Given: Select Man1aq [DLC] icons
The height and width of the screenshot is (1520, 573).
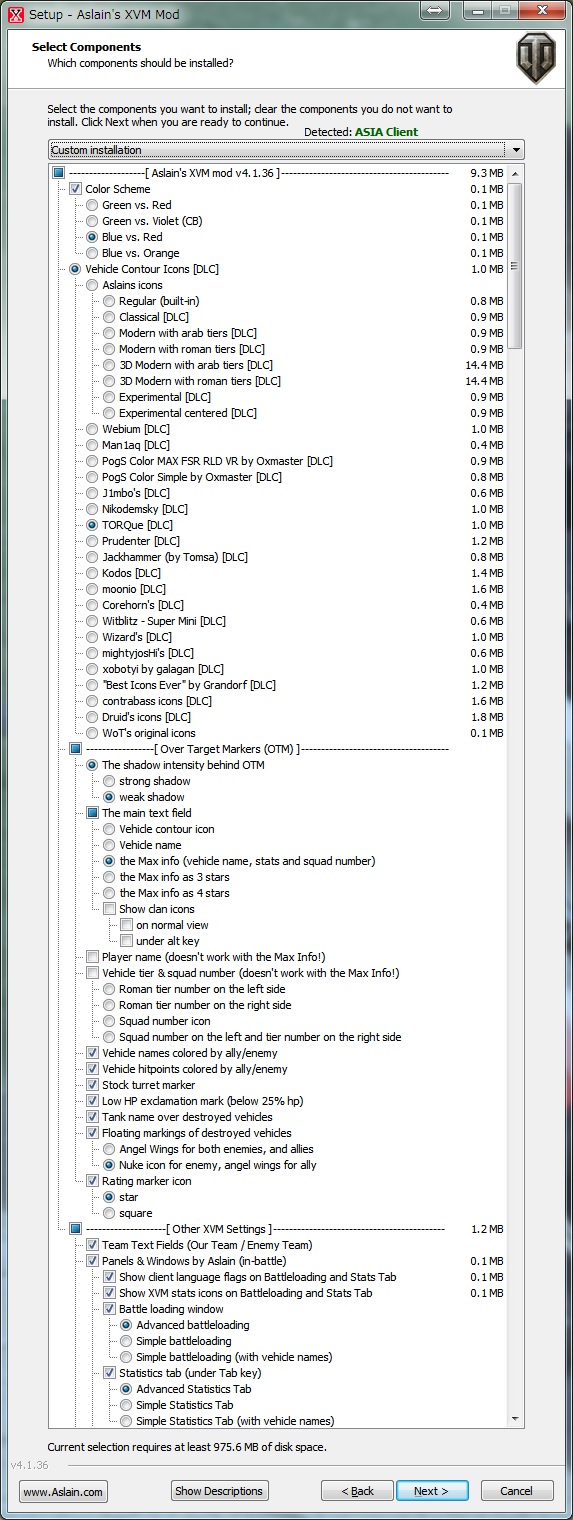Looking at the screenshot, I should click(x=93, y=445).
